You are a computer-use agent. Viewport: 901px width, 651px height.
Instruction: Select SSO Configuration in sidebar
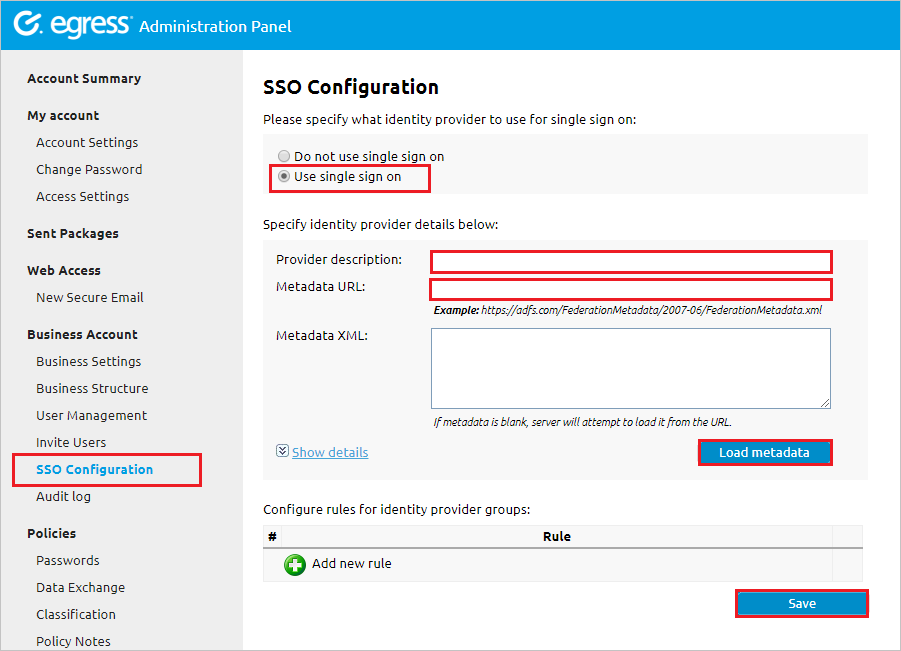pyautogui.click(x=94, y=469)
